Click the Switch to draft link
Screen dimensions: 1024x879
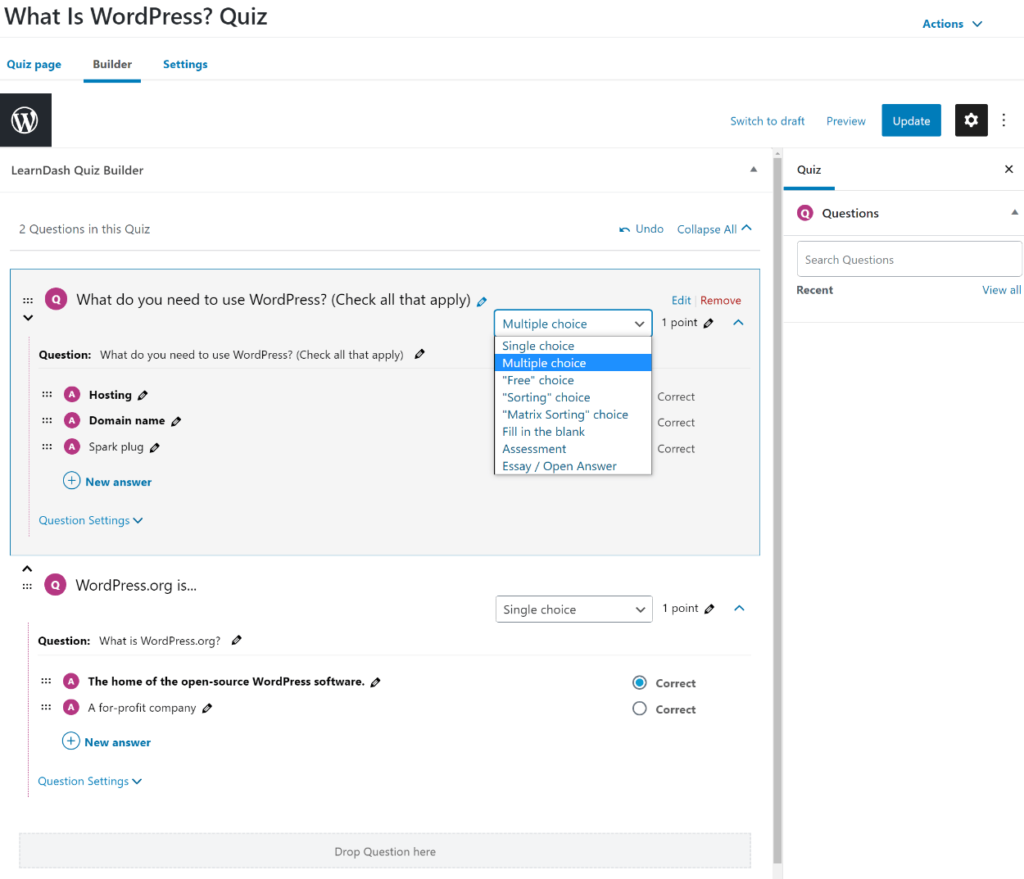coord(767,121)
